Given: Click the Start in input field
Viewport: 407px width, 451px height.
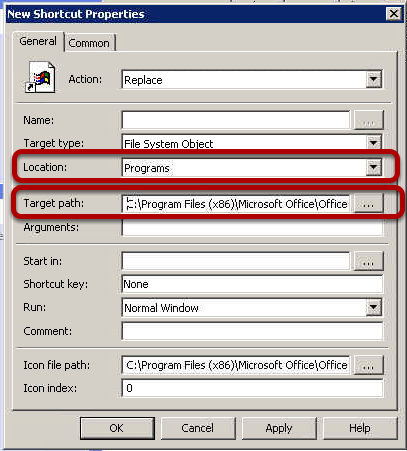Looking at the screenshot, I should pyautogui.click(x=236, y=261).
